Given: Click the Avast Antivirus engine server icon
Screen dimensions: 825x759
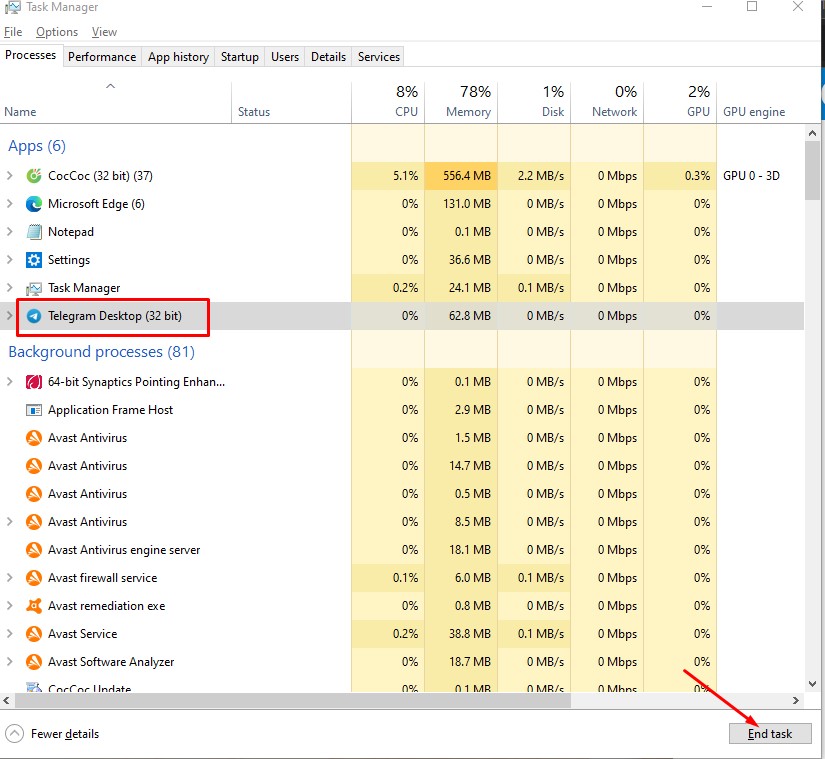Looking at the screenshot, I should 34,550.
